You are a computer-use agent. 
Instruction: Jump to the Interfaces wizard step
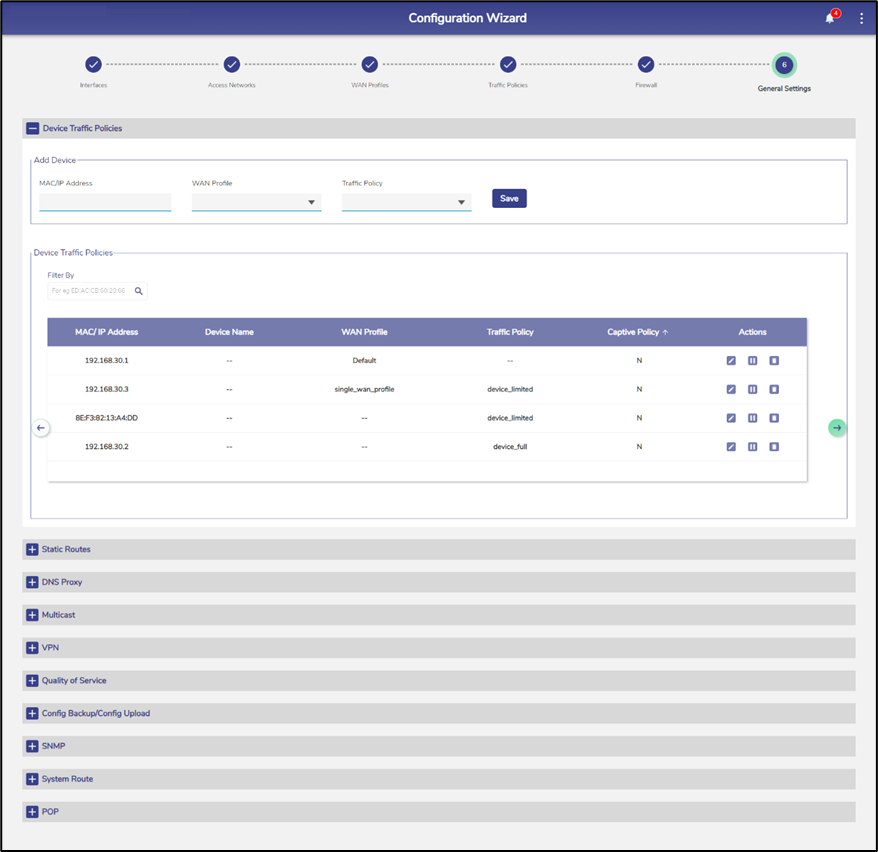(x=93, y=65)
